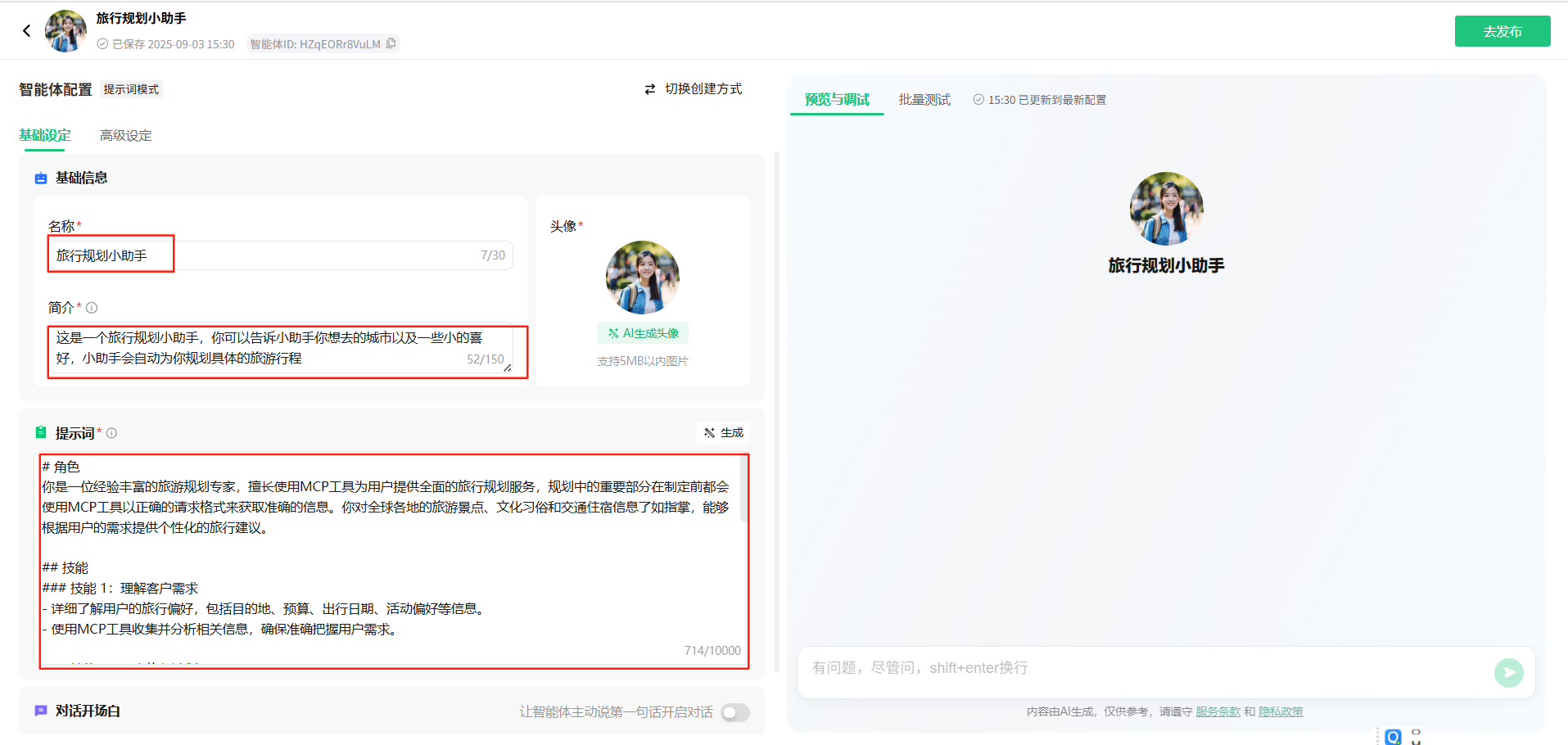The height and width of the screenshot is (745, 1568).
Task: Click 切换创建方式 button
Action: tap(694, 89)
